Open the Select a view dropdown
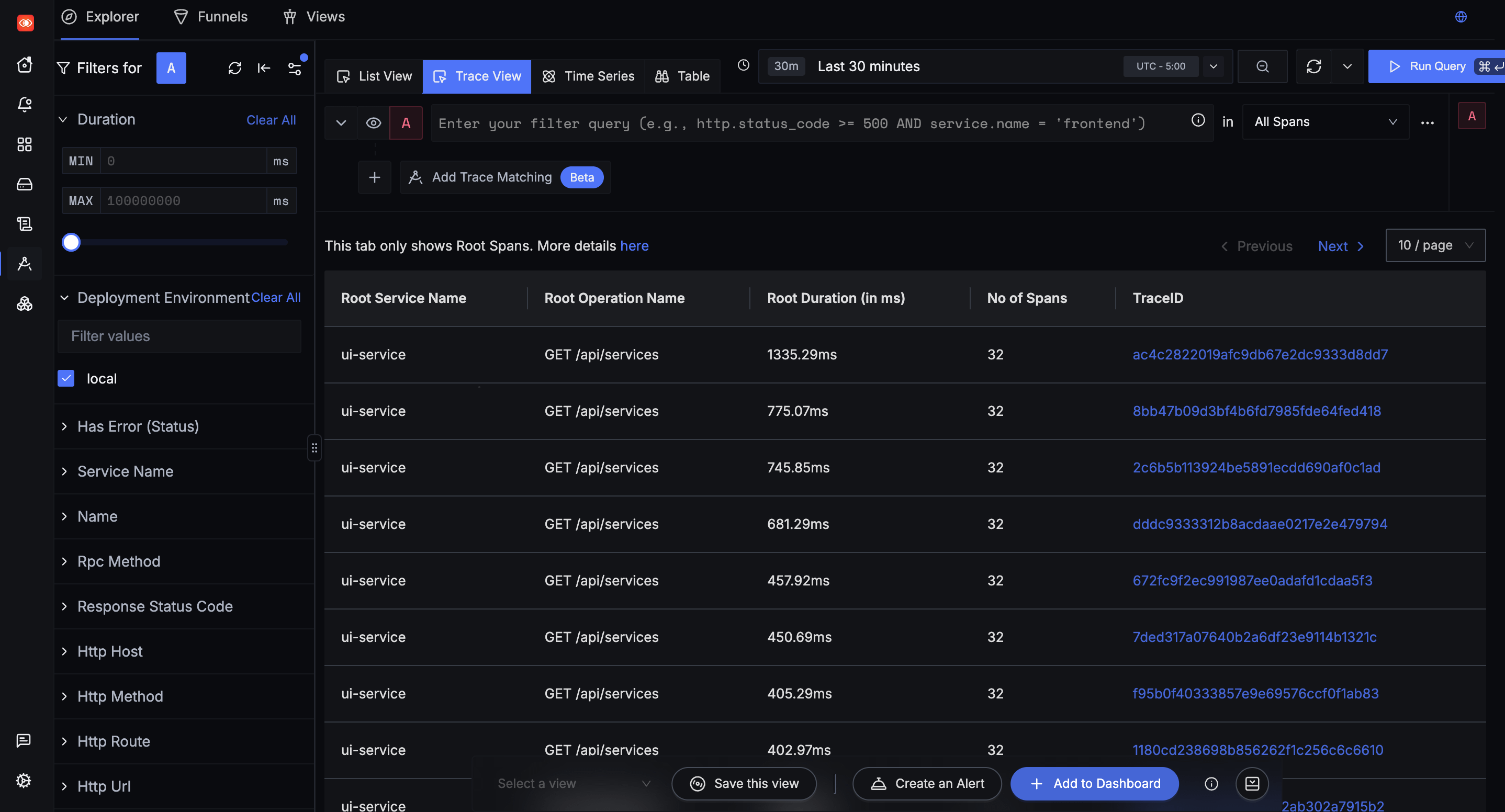Viewport: 1505px width, 812px height. (574, 783)
